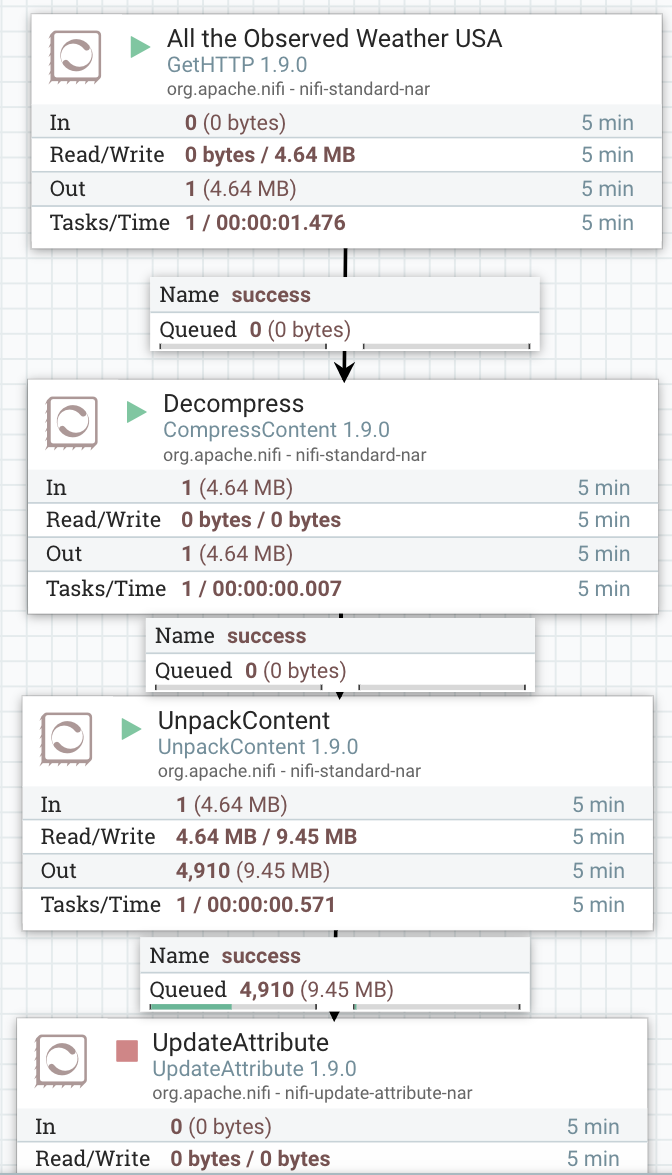The image size is (672, 1175).
Task: Click UnpackContent 'Read/Write 4.64 MB / 9.45 MB' row
Action: tap(337, 836)
